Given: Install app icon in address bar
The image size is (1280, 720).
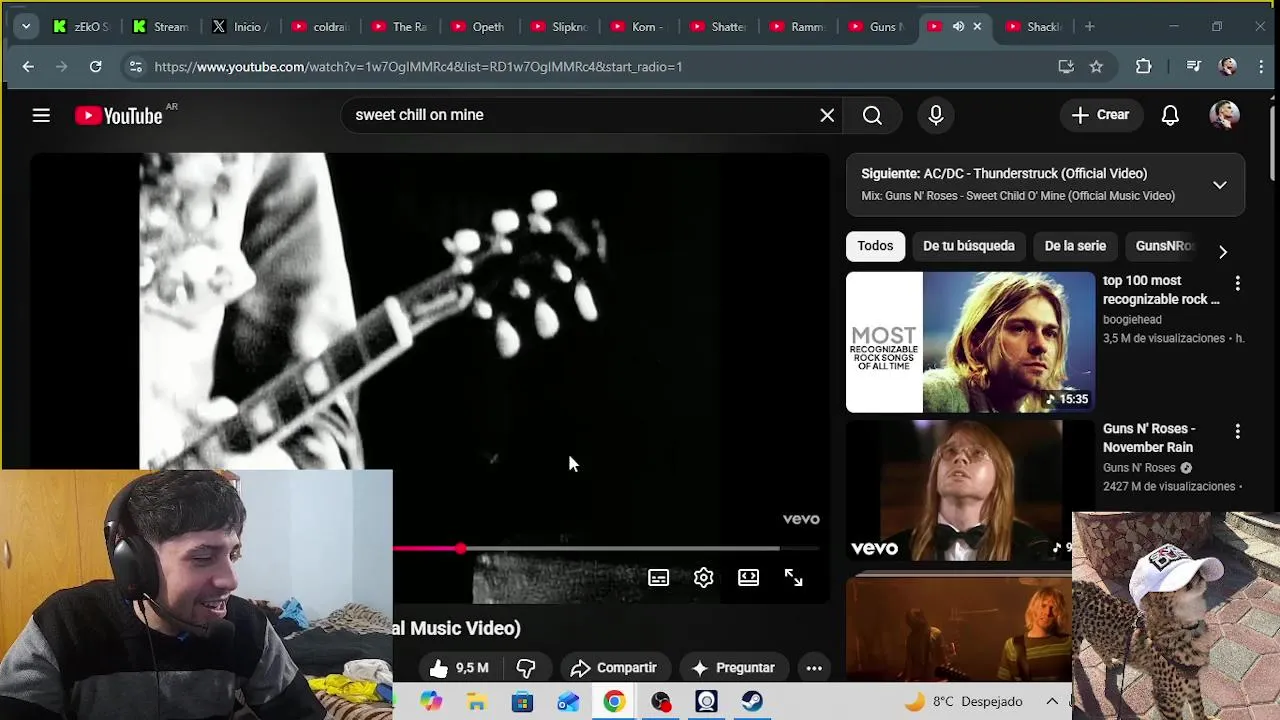Looking at the screenshot, I should pos(1066,67).
